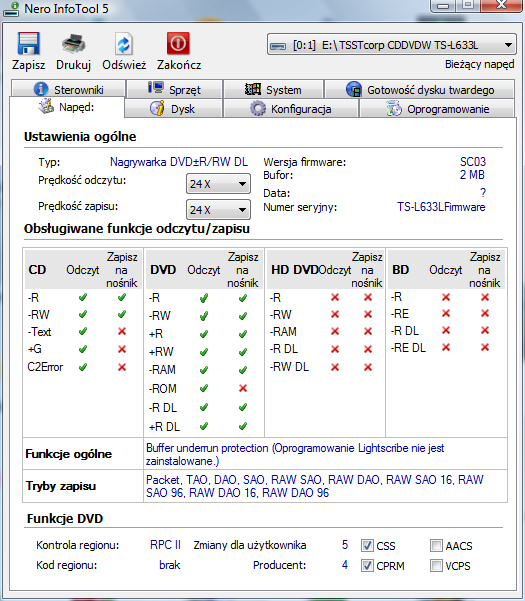Viewport: 525px width, 601px height.
Task: Switch to the Sterowniki tab
Action: click(69, 89)
